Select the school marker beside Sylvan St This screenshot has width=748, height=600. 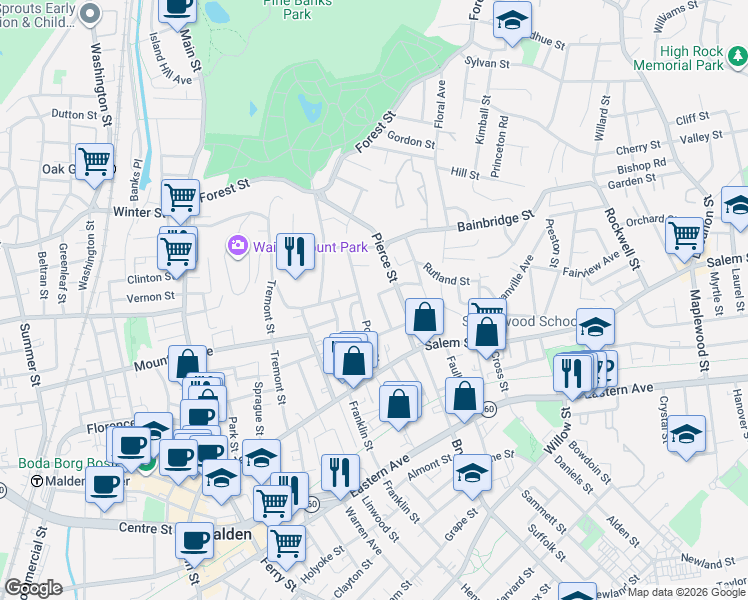pyautogui.click(x=512, y=21)
